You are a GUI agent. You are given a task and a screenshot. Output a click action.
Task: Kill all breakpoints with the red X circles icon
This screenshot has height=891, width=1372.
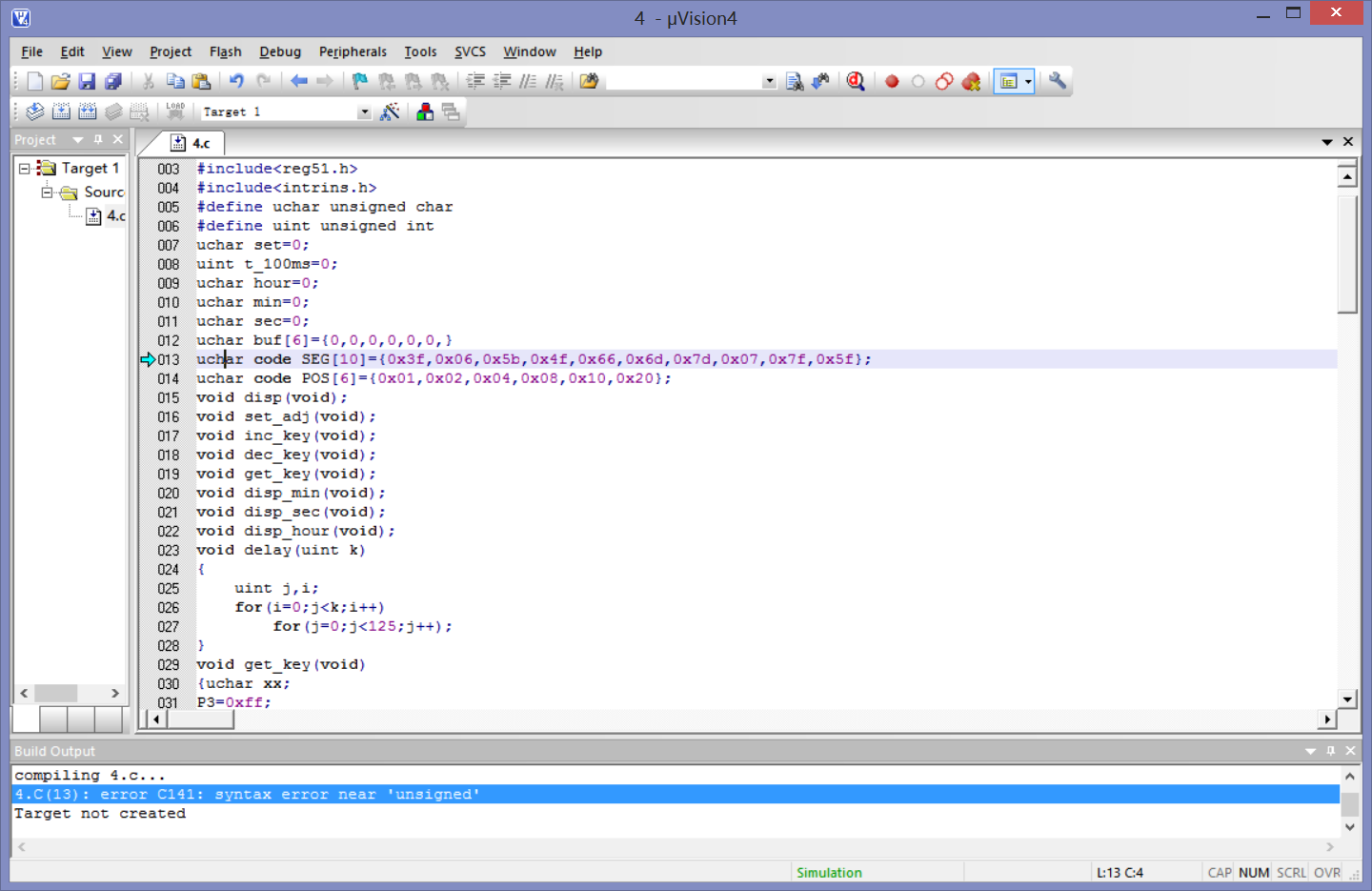pyautogui.click(x=971, y=82)
